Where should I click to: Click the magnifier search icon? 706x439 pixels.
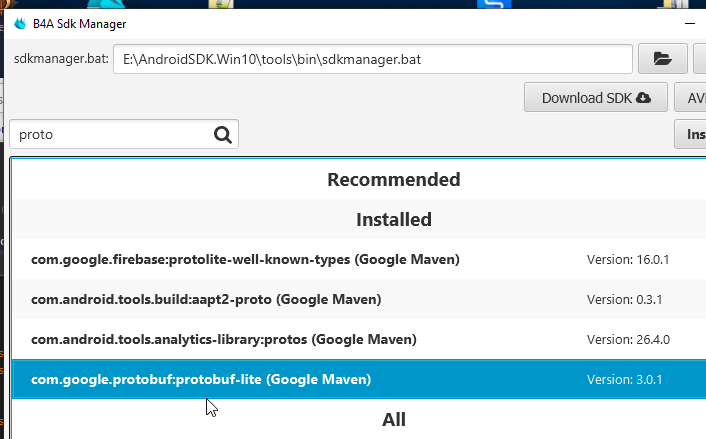(222, 135)
